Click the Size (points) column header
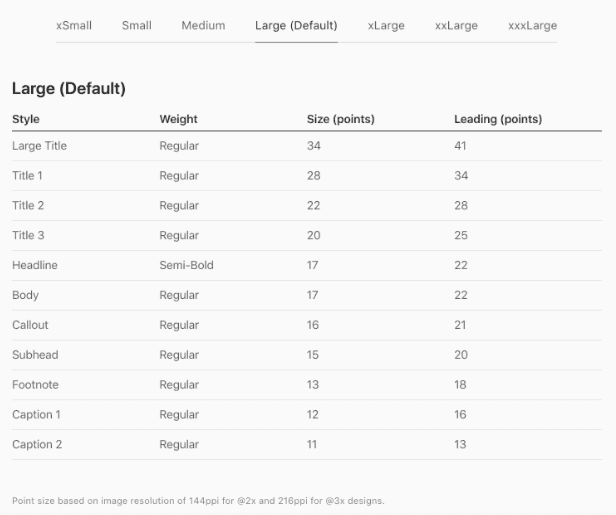 [x=341, y=119]
